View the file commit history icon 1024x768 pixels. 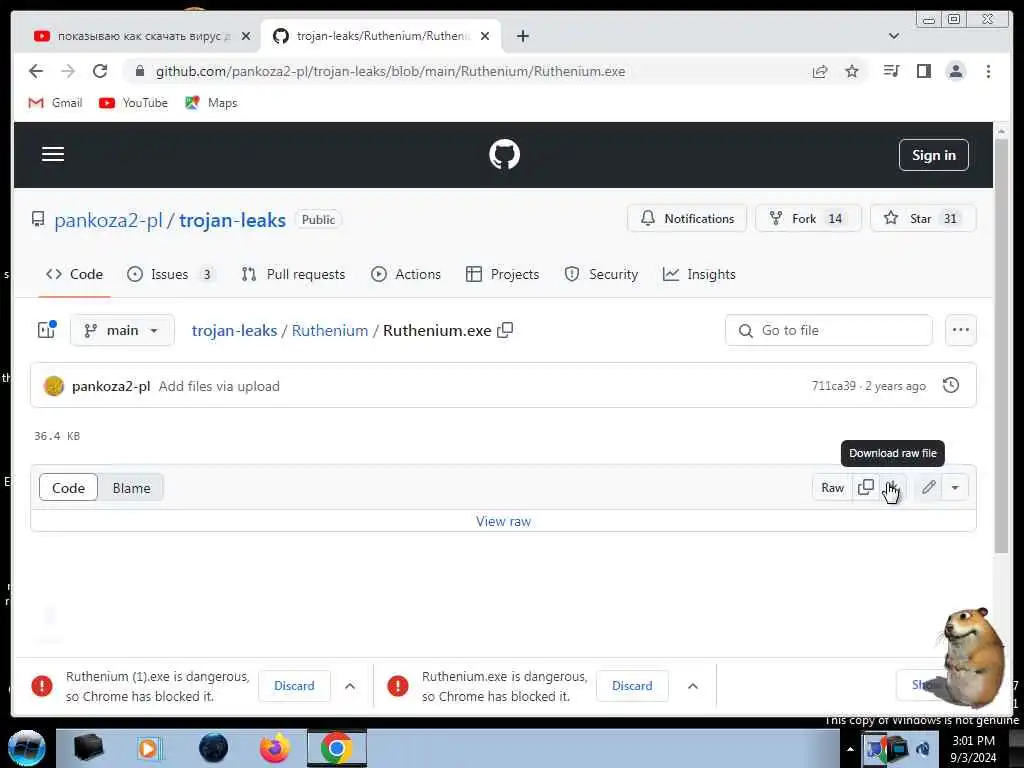coord(951,385)
